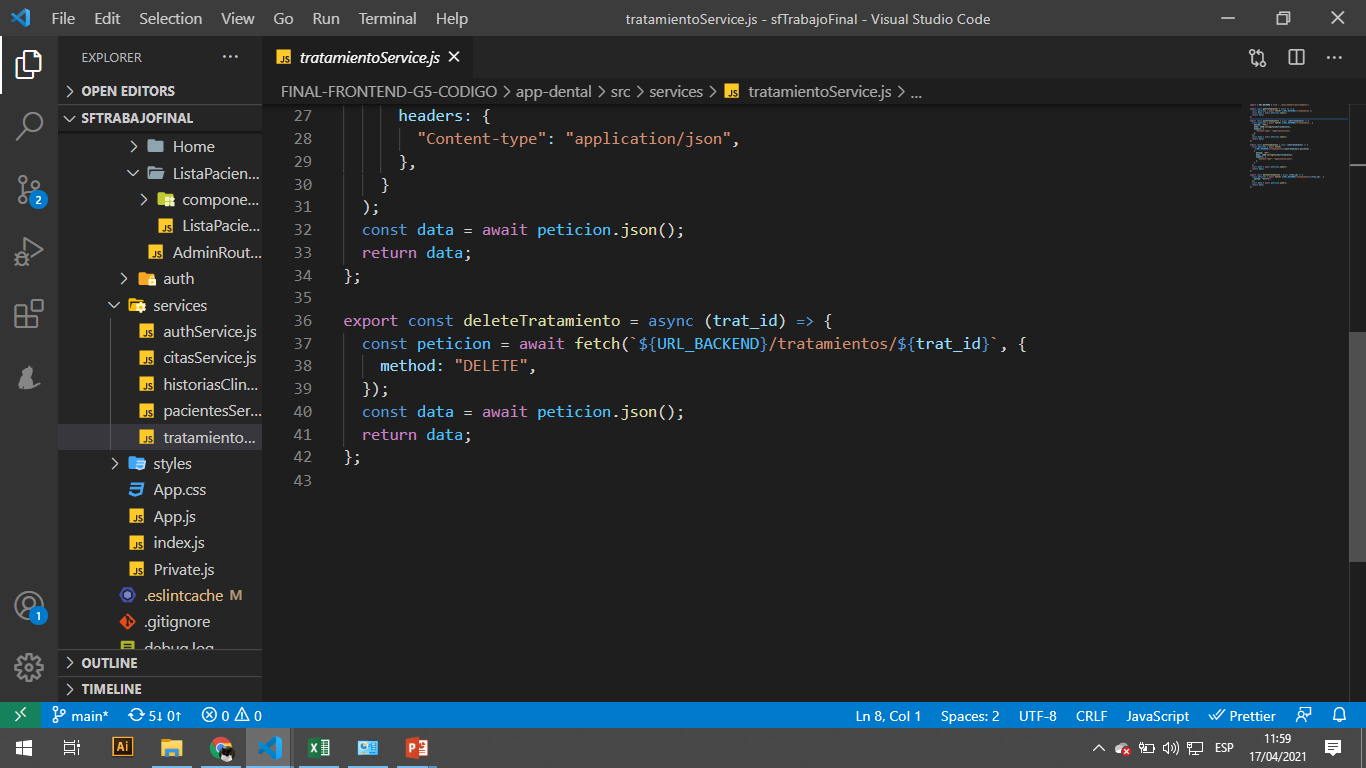The height and width of the screenshot is (768, 1366).
Task: Open the Selection menu
Action: pos(170,18)
